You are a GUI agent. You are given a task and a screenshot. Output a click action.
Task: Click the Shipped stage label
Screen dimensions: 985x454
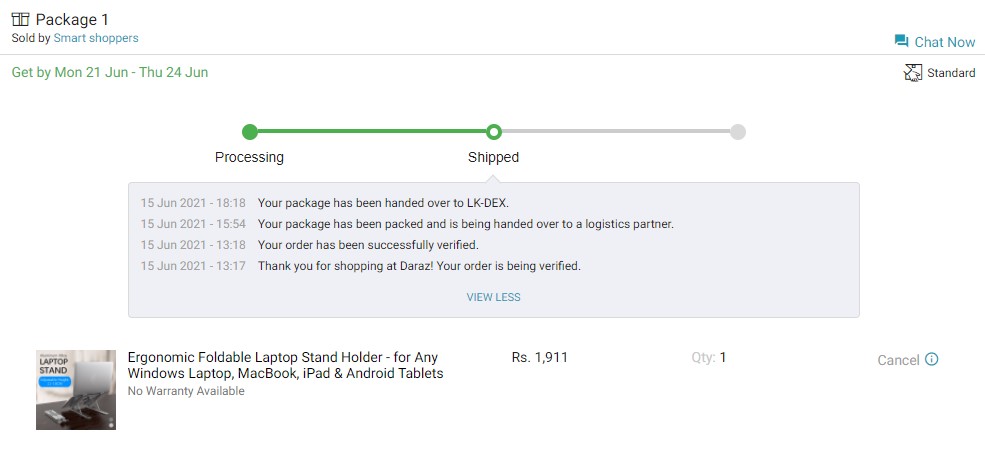tap(494, 157)
